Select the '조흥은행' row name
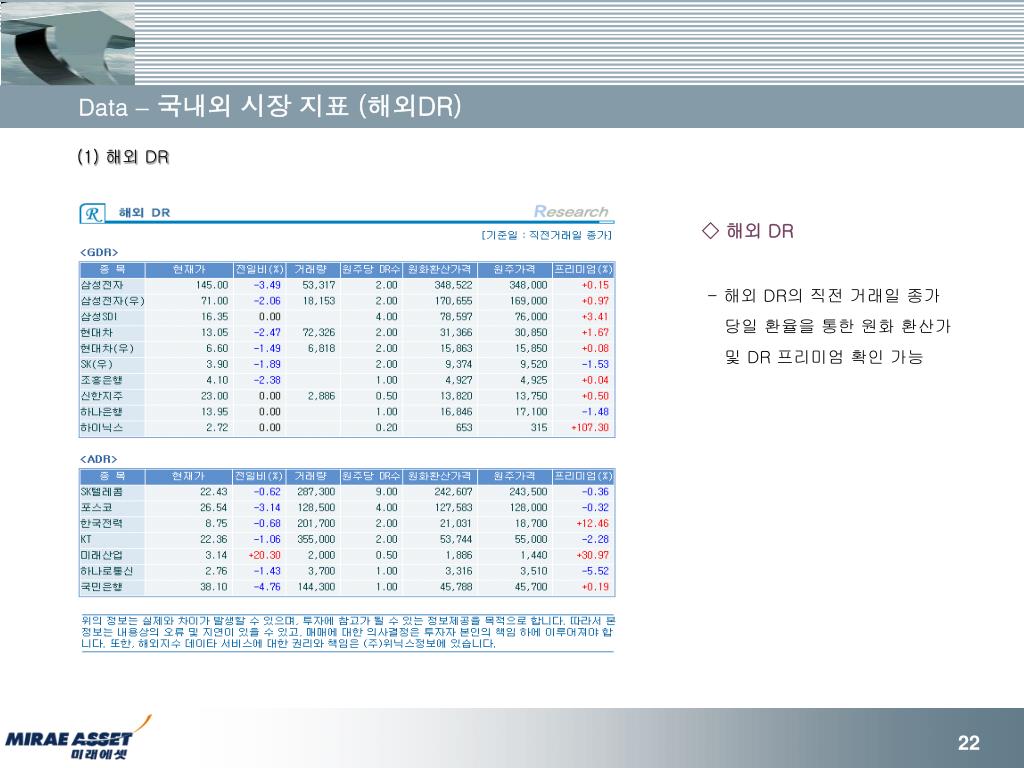Screen dimensions: 1024x768 pyautogui.click(x=101, y=380)
